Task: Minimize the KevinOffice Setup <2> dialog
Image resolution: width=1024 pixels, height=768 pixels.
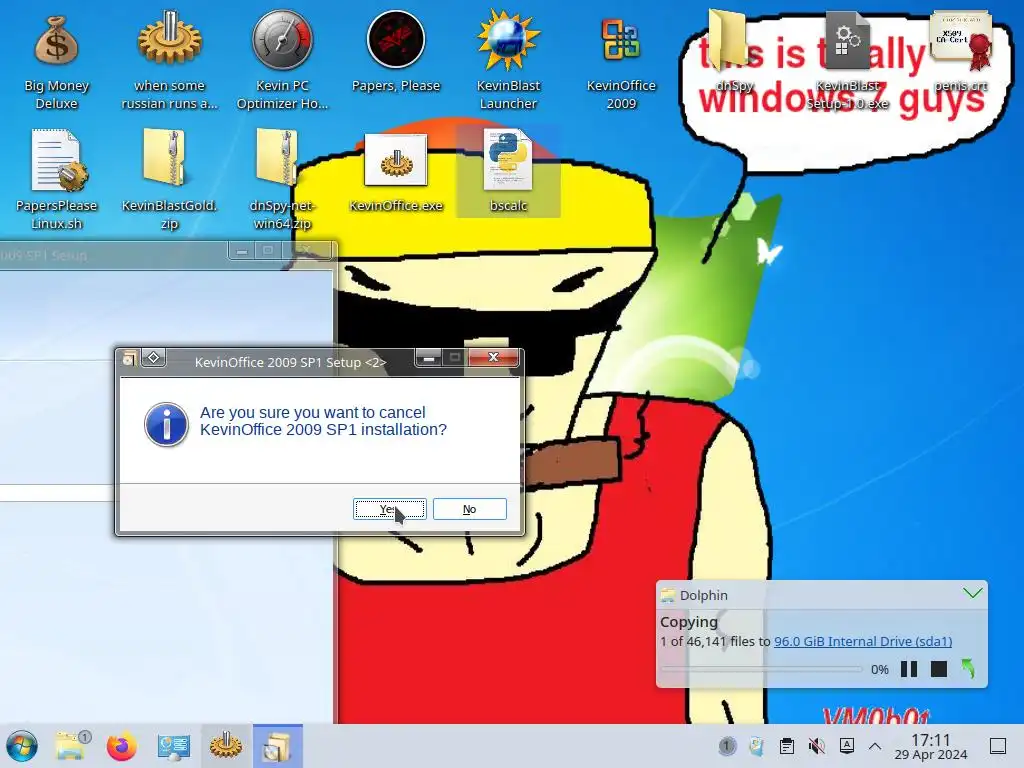Action: point(428,357)
